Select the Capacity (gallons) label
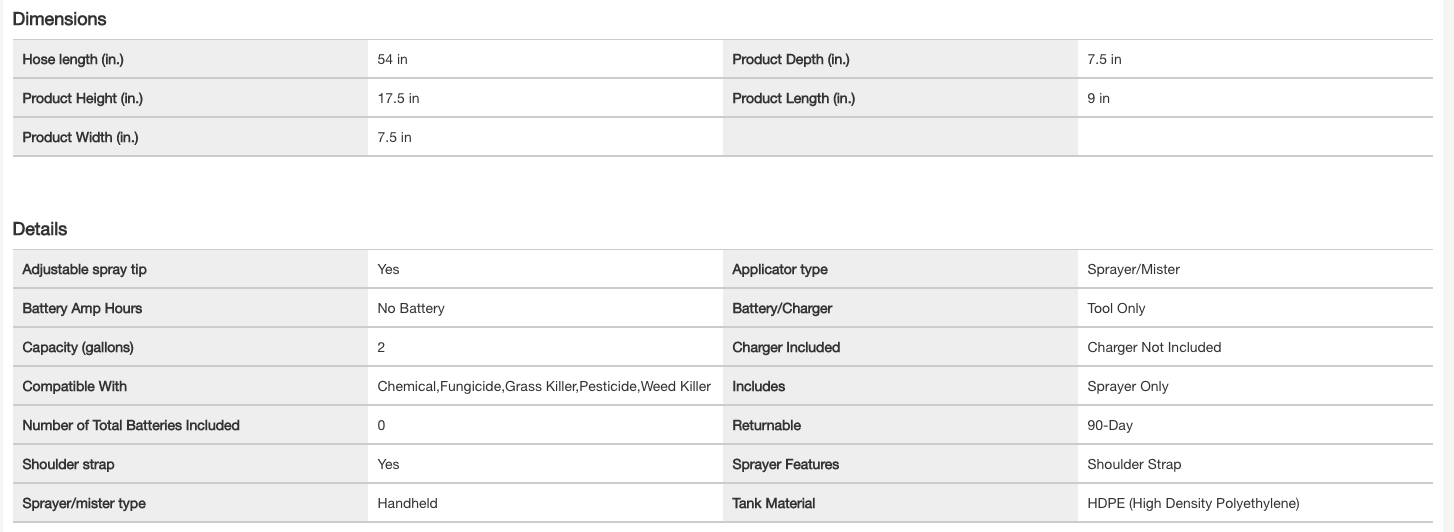Image resolution: width=1454 pixels, height=532 pixels. point(78,347)
